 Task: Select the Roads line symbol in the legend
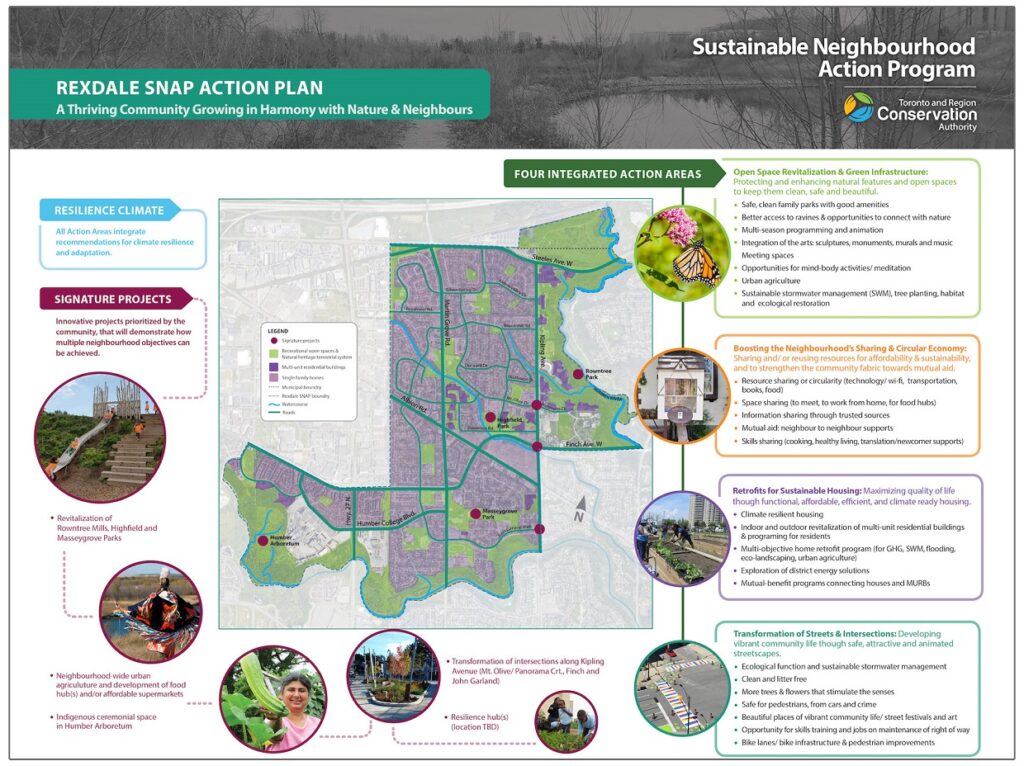[274, 413]
